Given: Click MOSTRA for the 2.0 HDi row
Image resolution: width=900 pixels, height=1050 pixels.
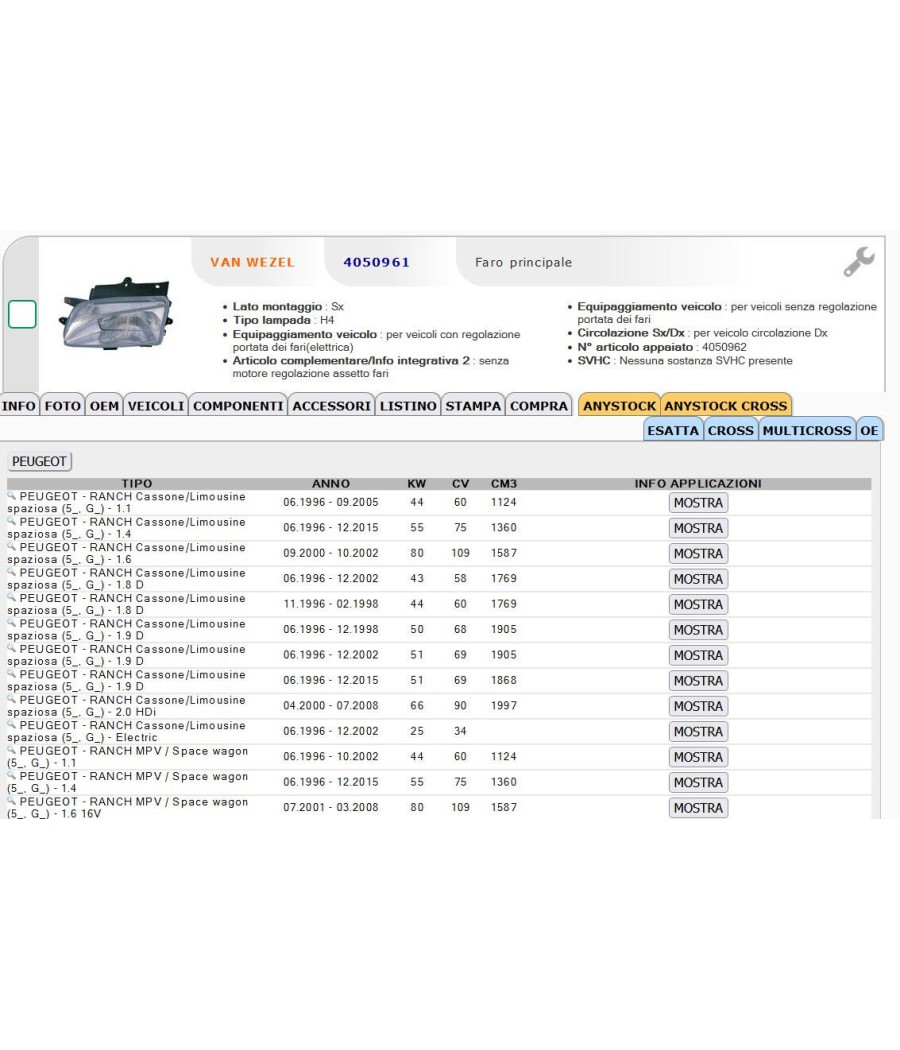Looking at the screenshot, I should tap(698, 706).
